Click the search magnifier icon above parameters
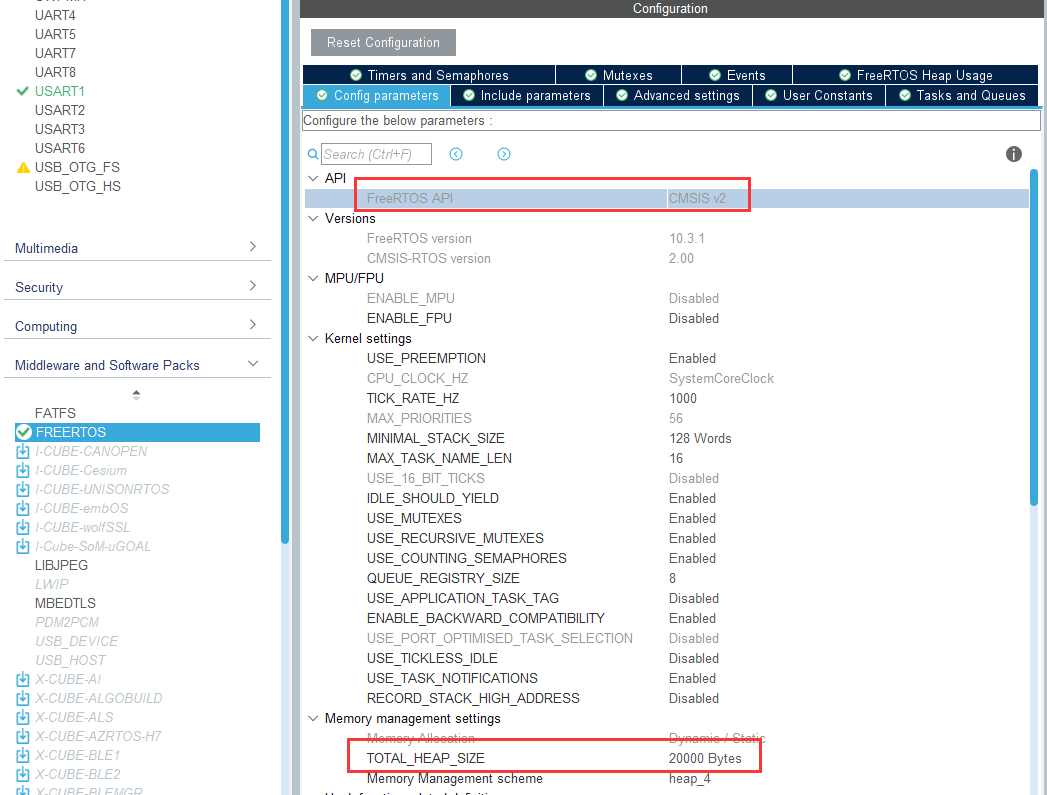 [313, 154]
